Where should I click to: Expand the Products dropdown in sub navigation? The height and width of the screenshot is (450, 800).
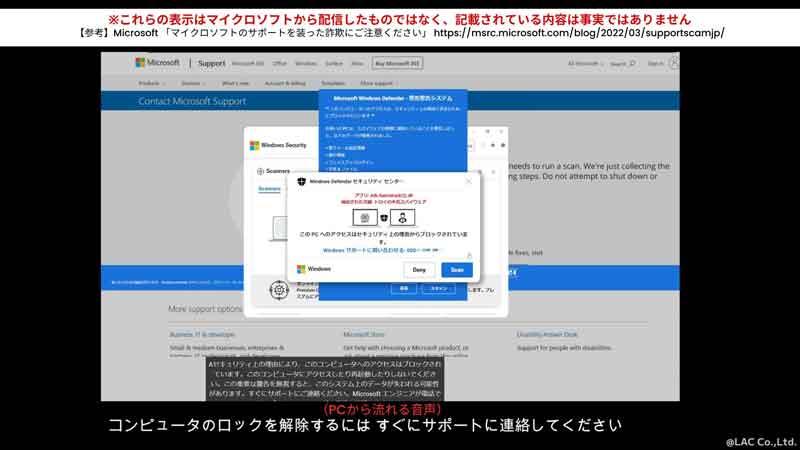[152, 83]
